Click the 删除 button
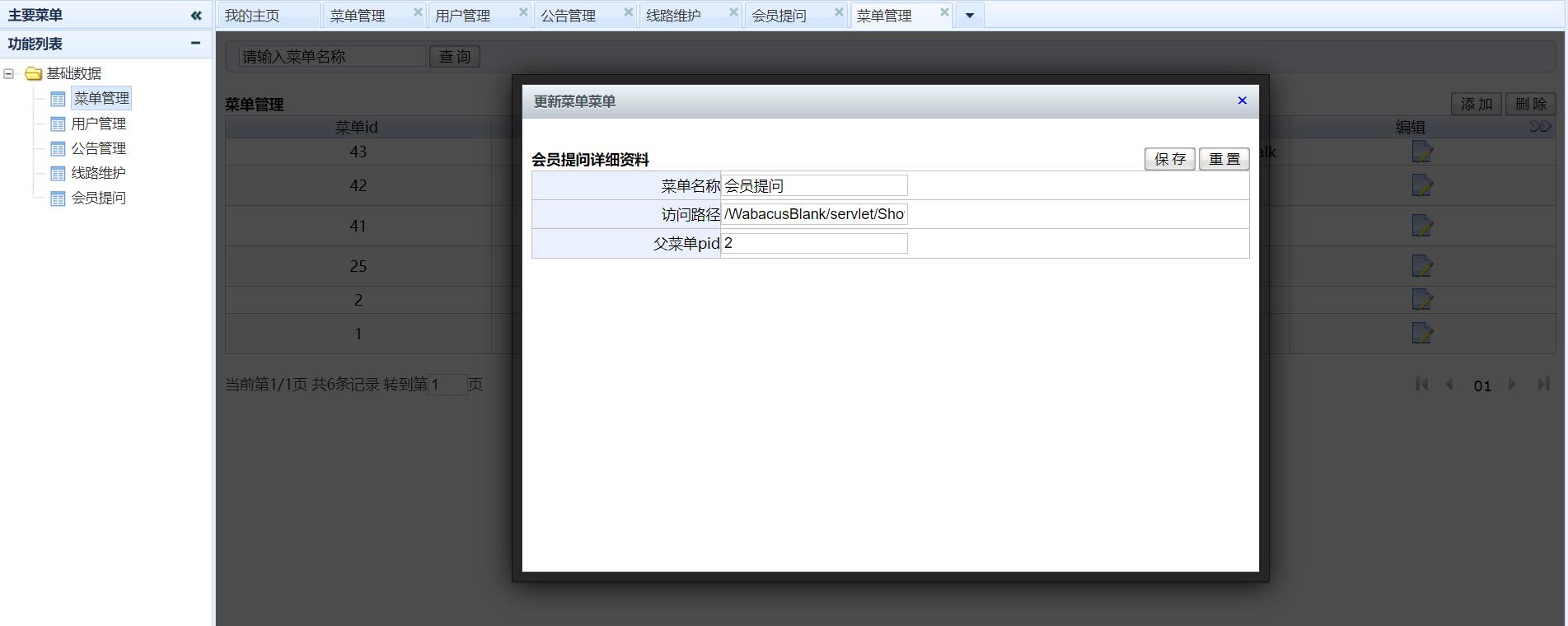This screenshot has height=626, width=1568. (x=1531, y=104)
